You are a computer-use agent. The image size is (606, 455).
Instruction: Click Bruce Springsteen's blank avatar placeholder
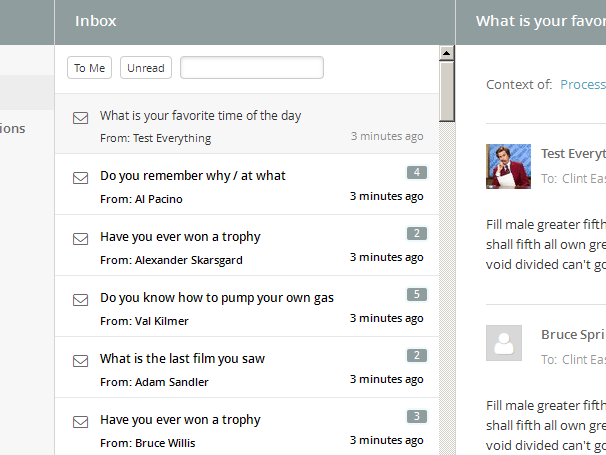tap(504, 342)
